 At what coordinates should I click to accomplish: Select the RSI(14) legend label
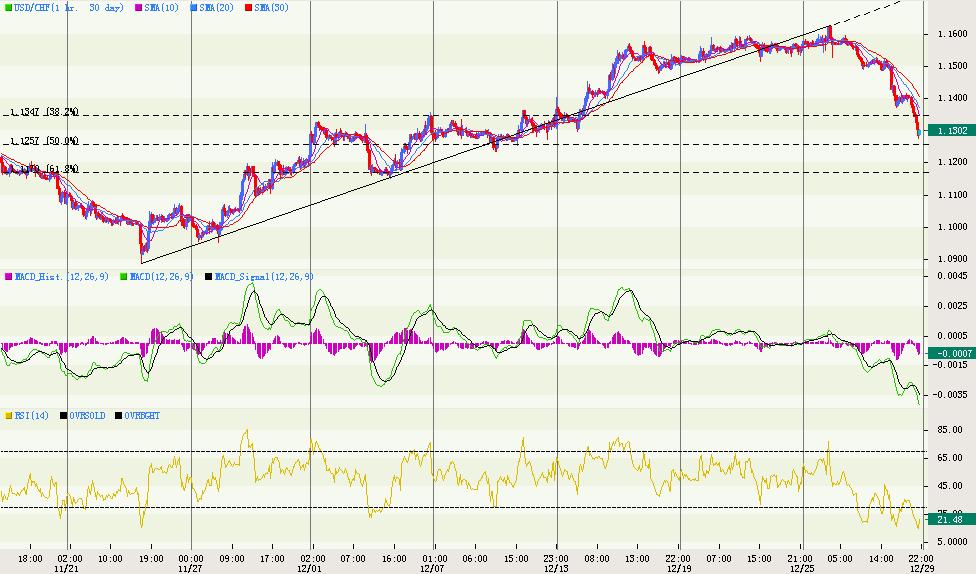coord(32,415)
